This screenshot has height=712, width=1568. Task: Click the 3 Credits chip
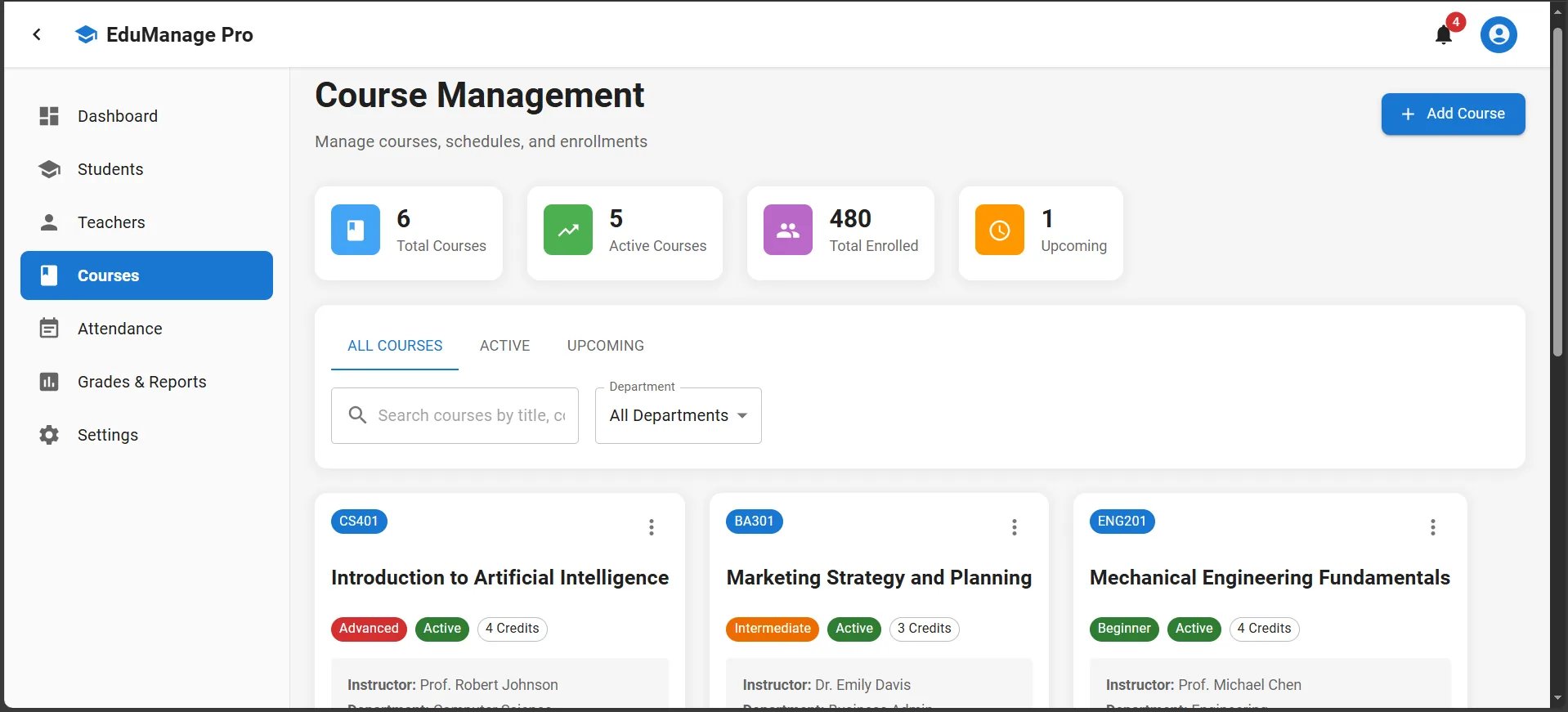click(924, 629)
